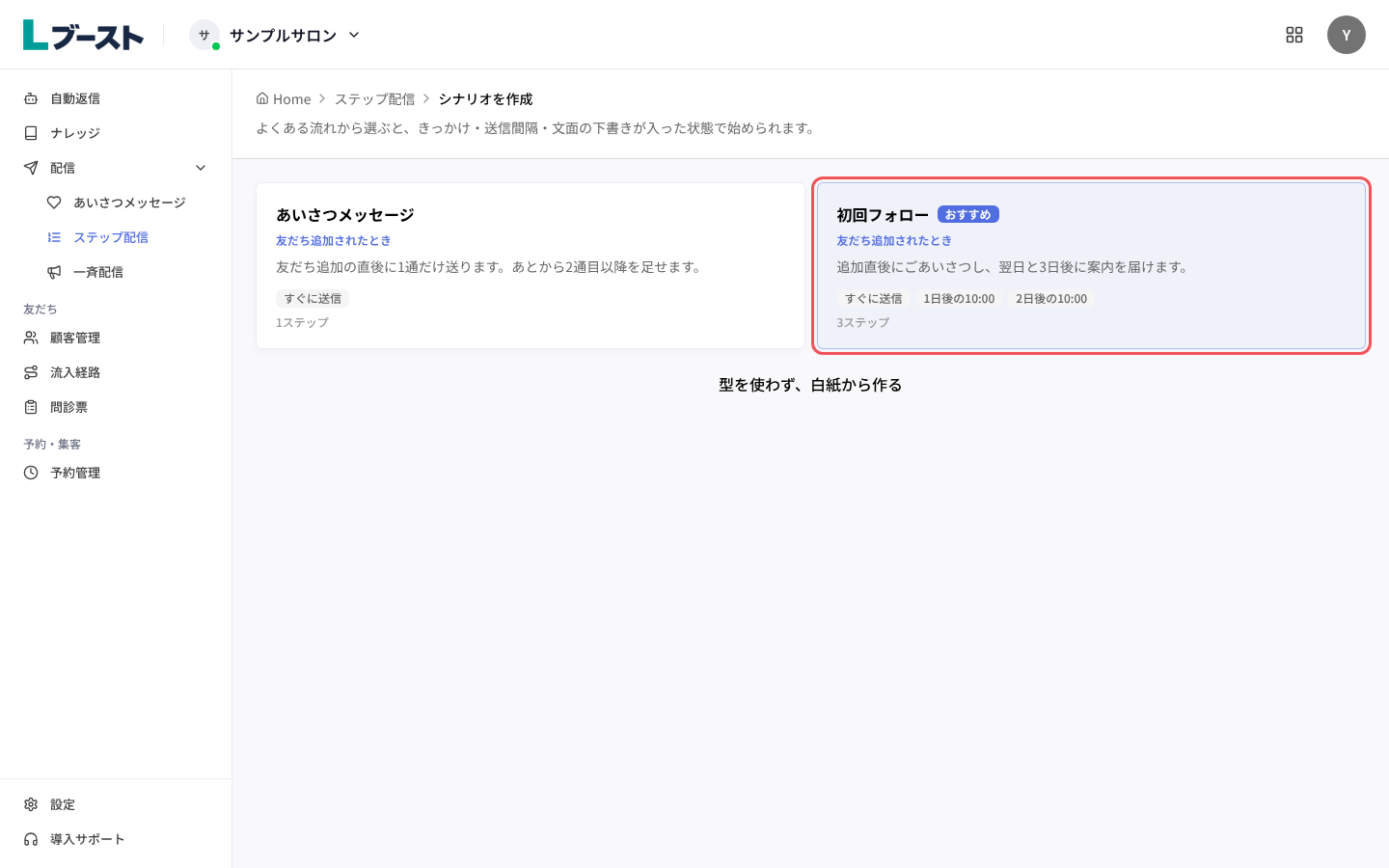Viewport: 1389px width, 868px height.
Task: Click the 1ステップ label
Action: click(x=302, y=322)
